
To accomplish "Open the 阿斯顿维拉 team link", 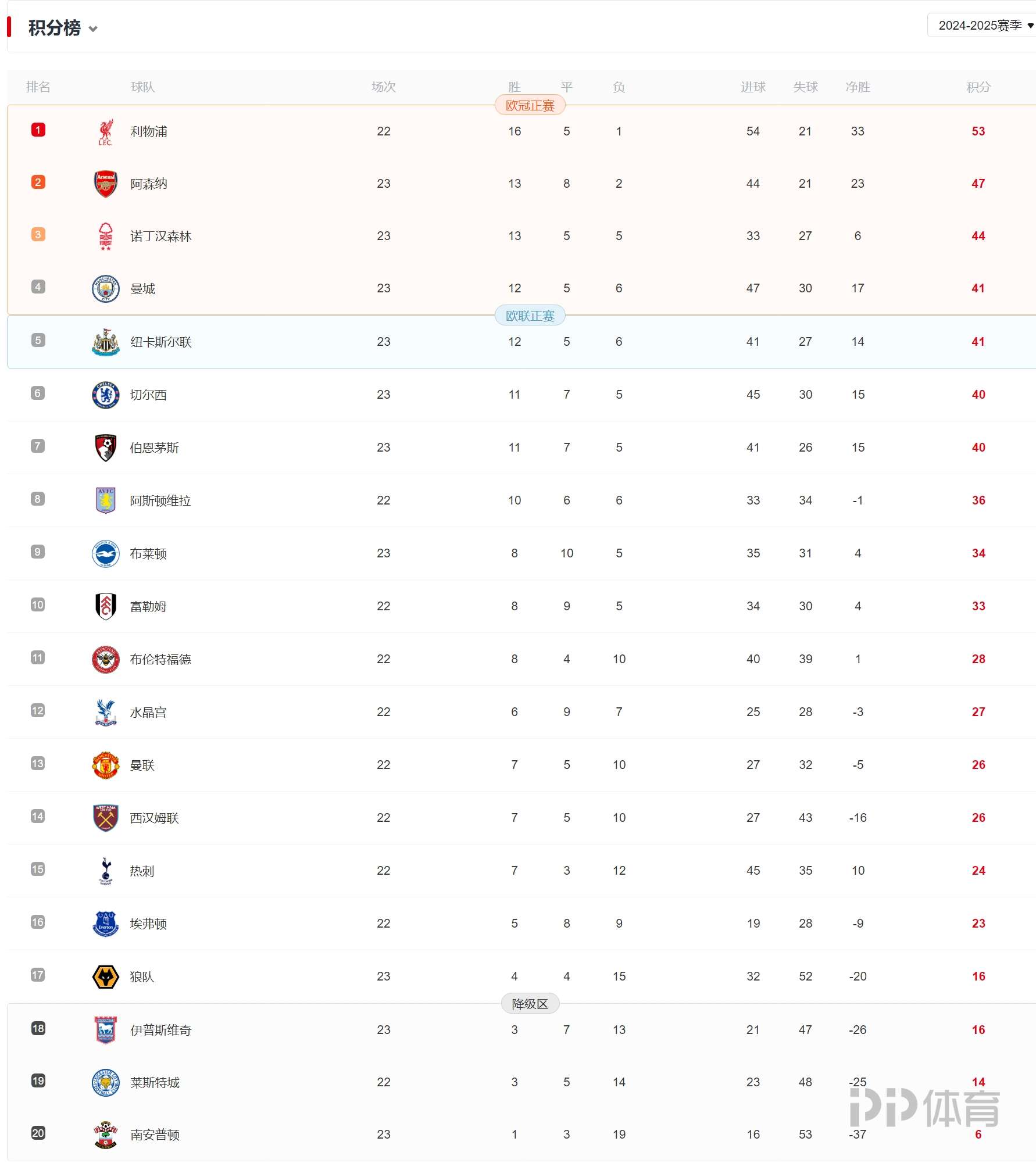I will point(160,501).
